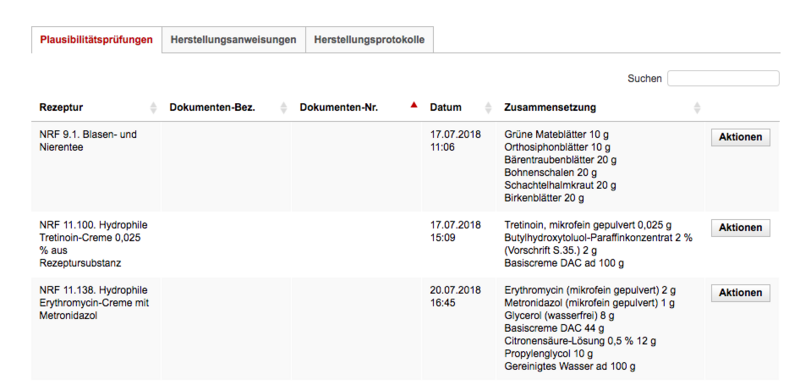Select the NRF 11.138. Erythromycin-Creme entry

tap(93, 303)
